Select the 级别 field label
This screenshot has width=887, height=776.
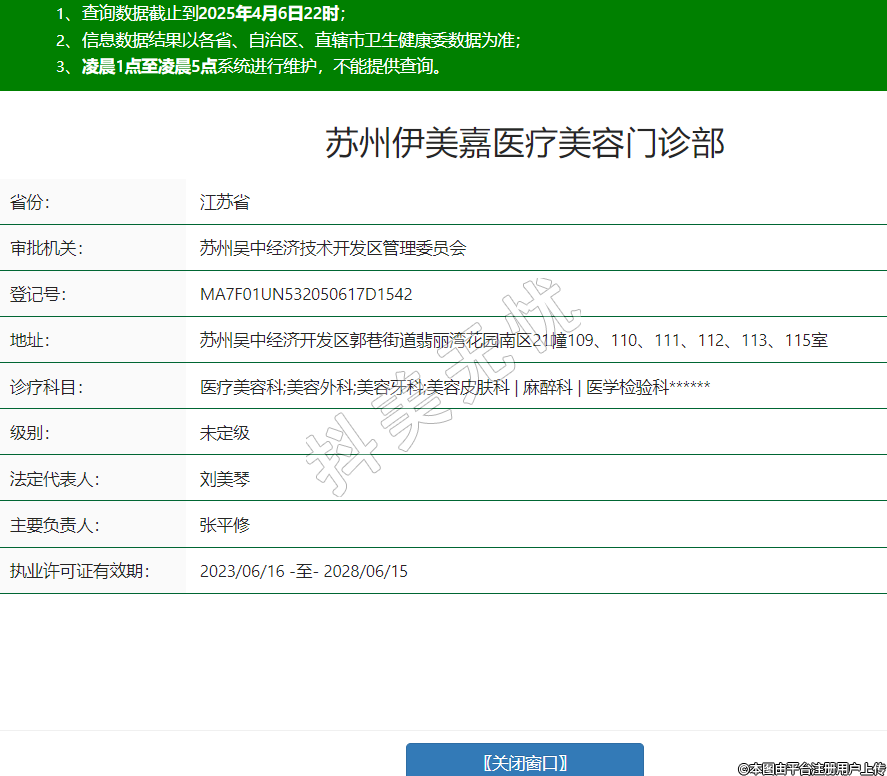point(30,433)
